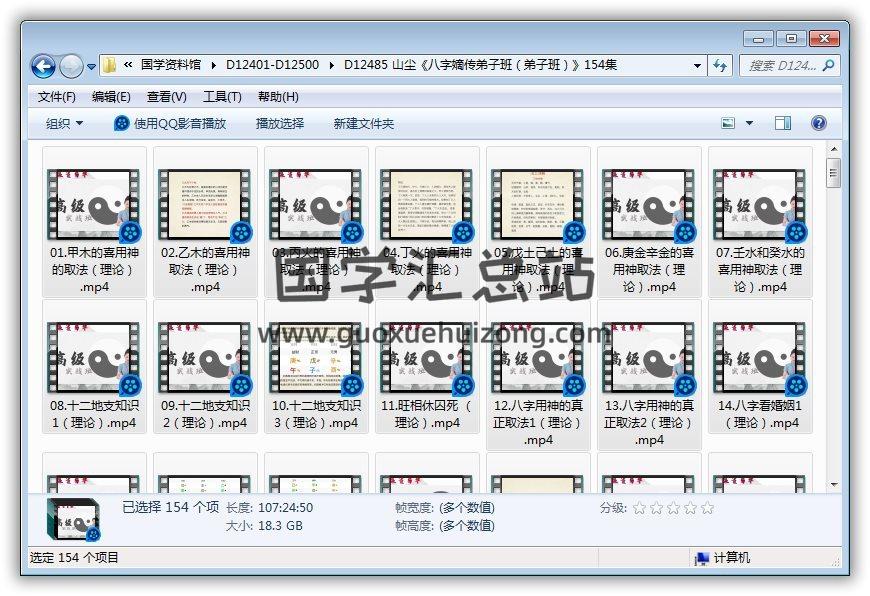Click the refresh button beside address bar

(x=720, y=66)
